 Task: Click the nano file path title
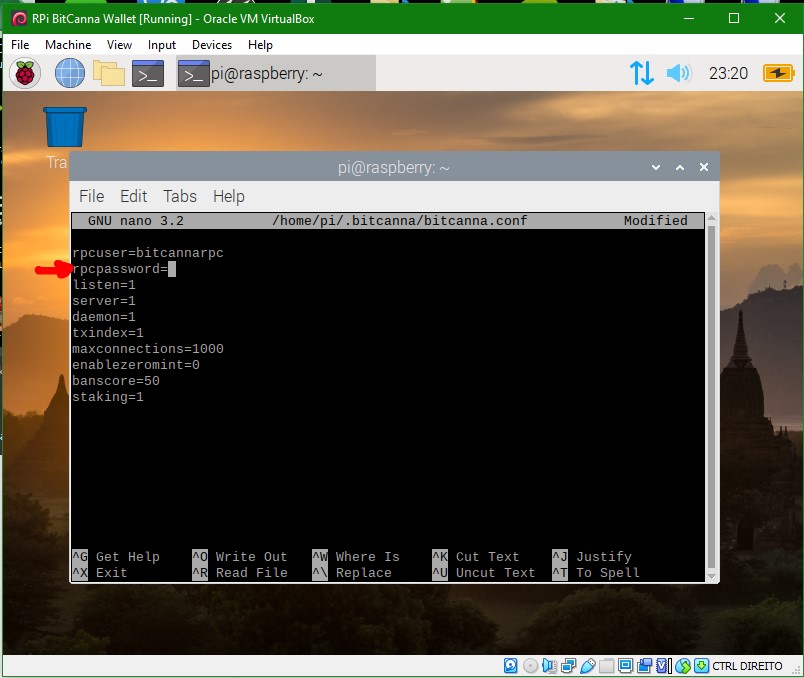[399, 221]
